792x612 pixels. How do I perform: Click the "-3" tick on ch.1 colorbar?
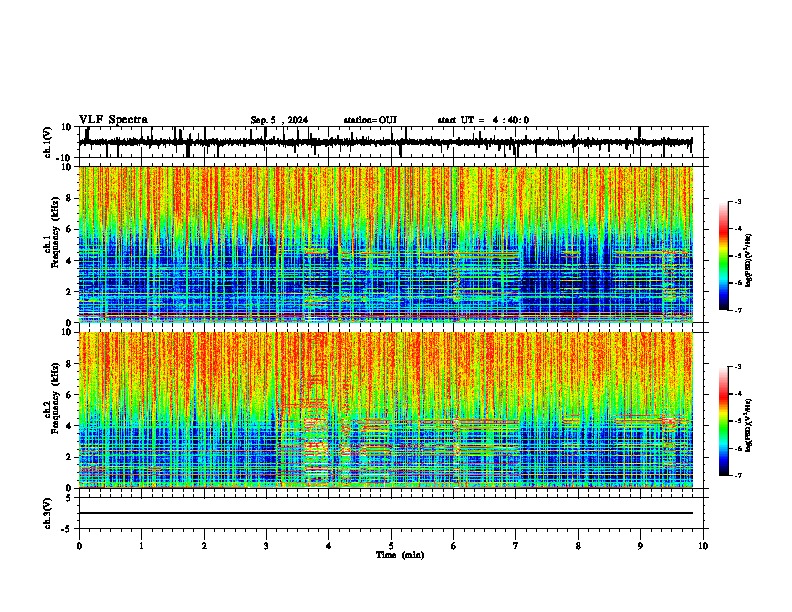pyautogui.click(x=737, y=202)
